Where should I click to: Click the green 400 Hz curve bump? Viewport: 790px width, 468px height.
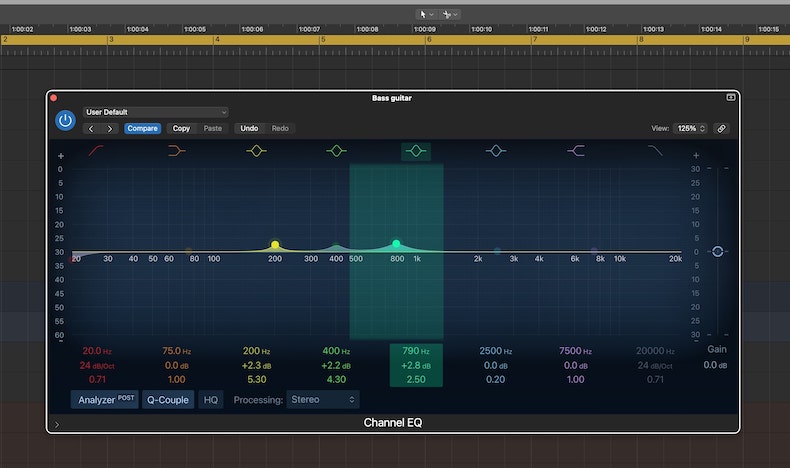[336, 247]
